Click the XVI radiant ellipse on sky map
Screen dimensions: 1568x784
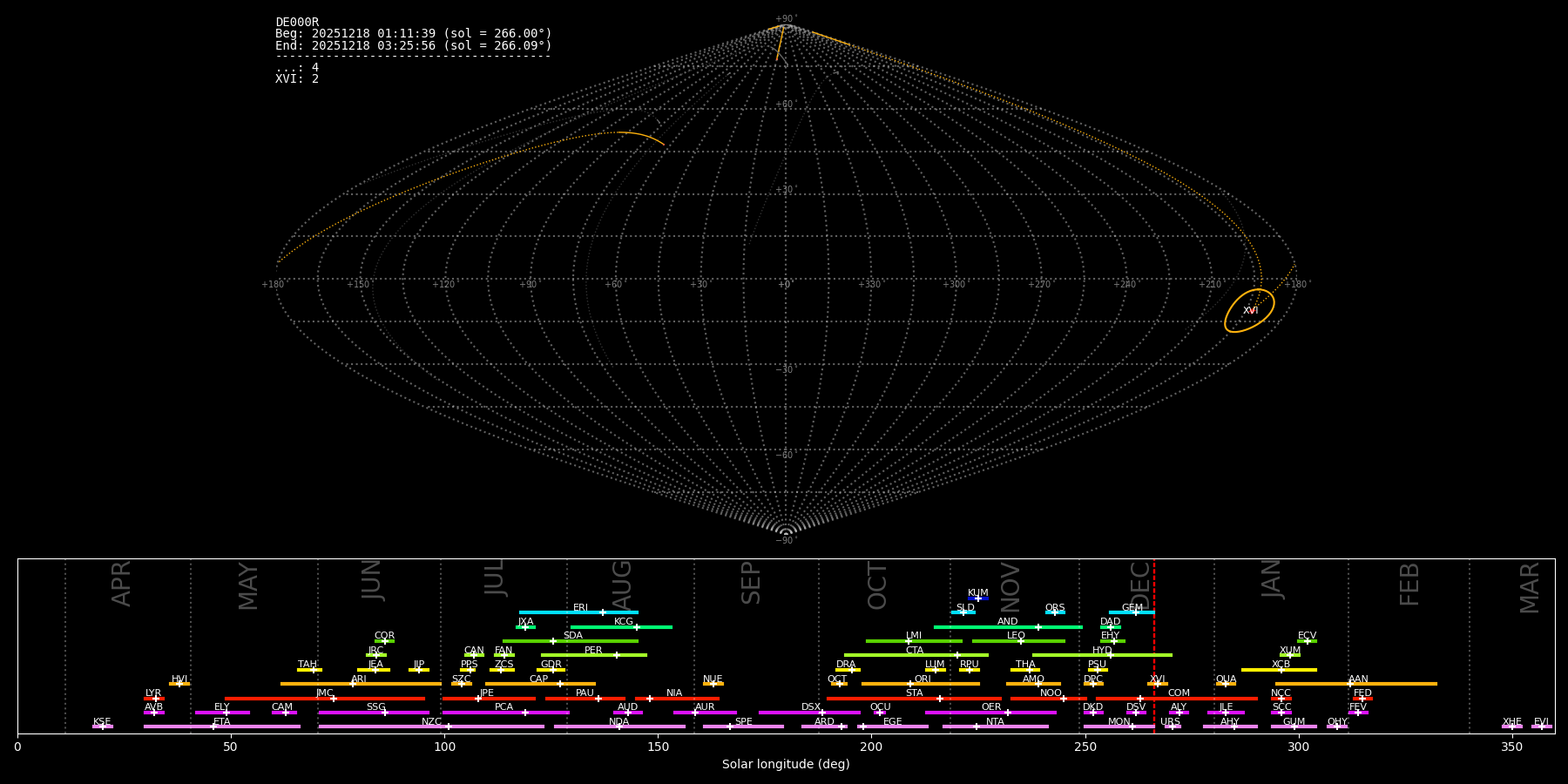click(x=1249, y=311)
